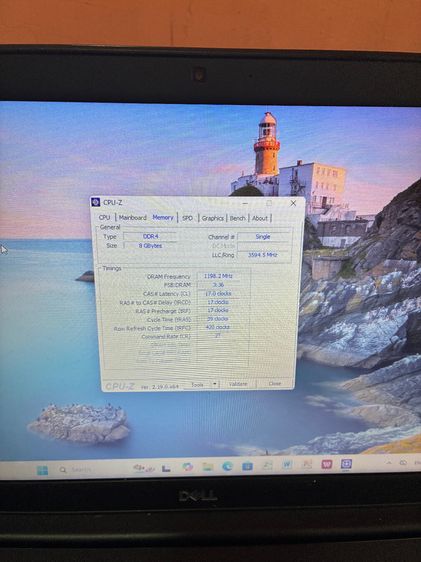
Task: Switch to the CPU tab
Action: point(104,218)
